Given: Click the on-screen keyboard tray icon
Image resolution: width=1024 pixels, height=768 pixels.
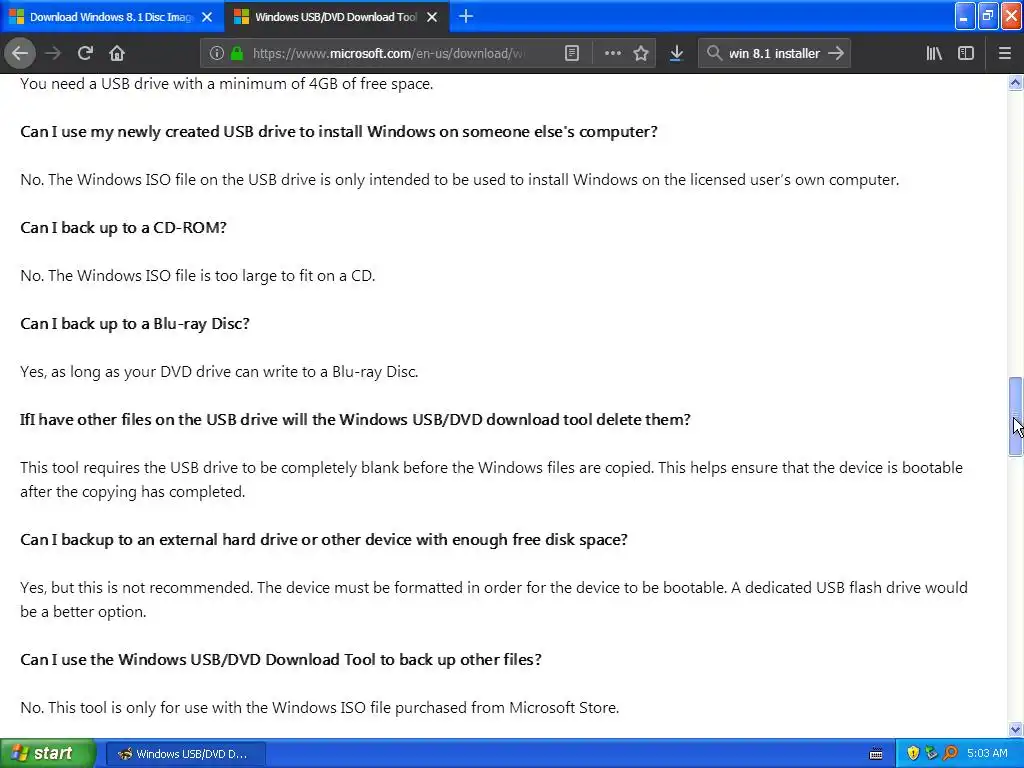Looking at the screenshot, I should point(876,754).
